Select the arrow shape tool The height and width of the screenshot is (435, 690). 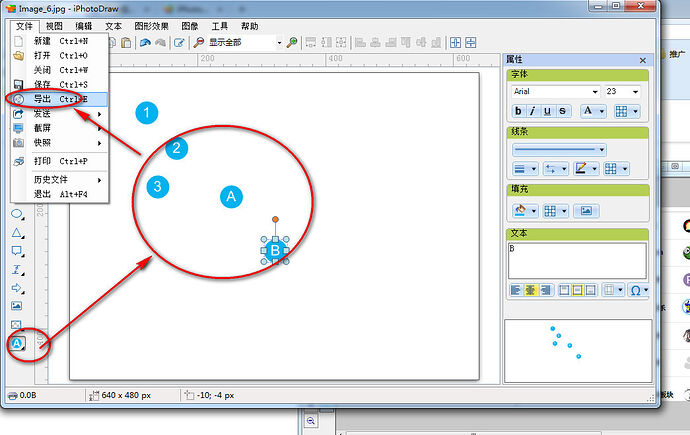point(17,288)
